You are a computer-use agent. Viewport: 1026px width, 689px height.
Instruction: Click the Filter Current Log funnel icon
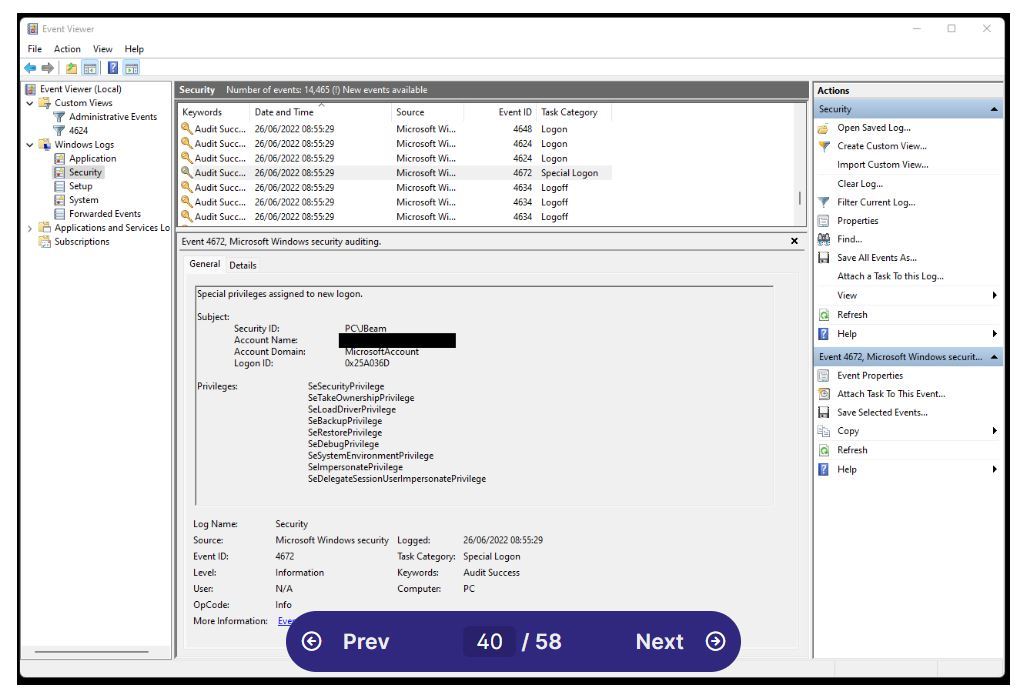click(x=824, y=202)
